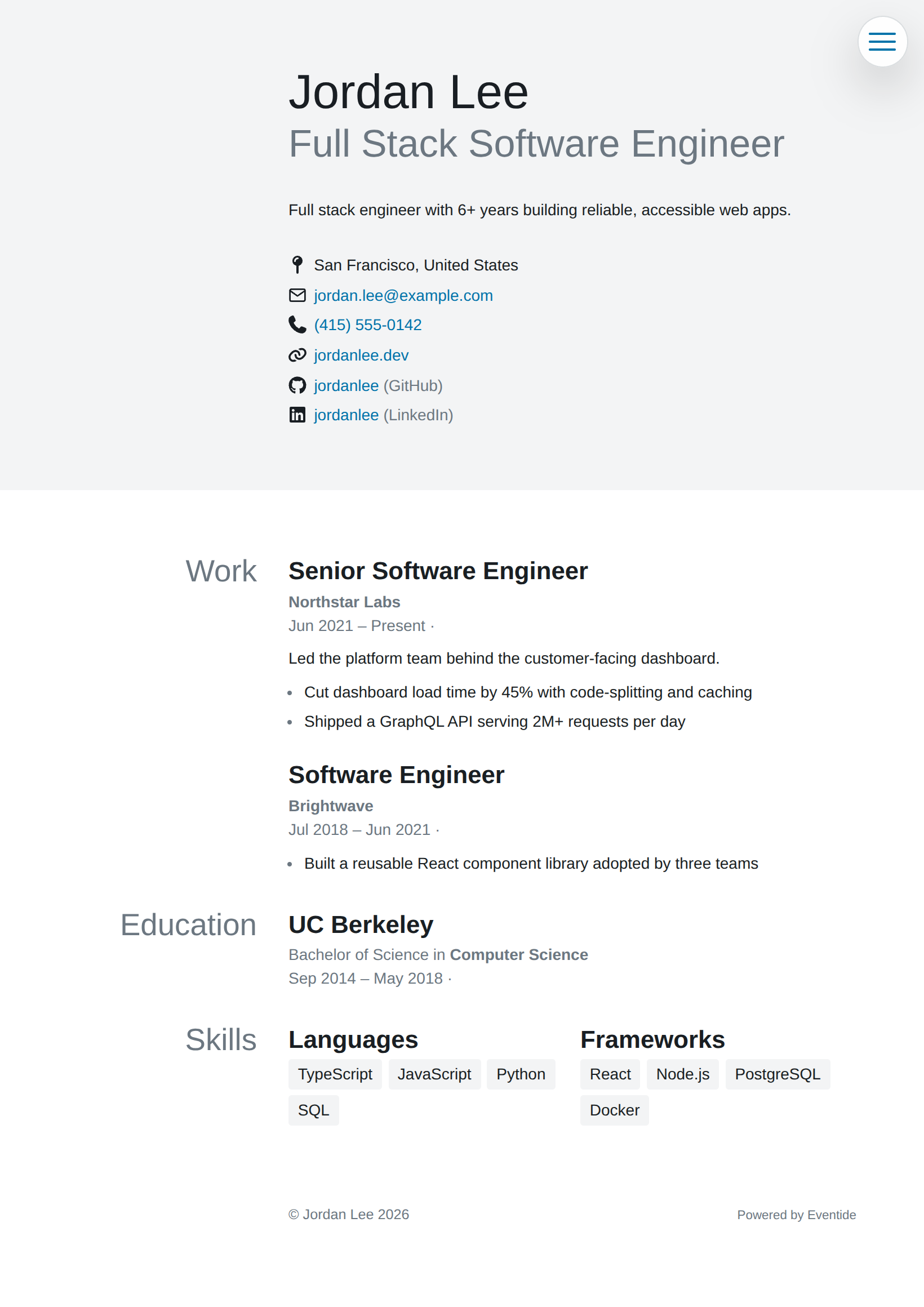
Task: Click the Powered by Eventide footer text
Action: [x=796, y=1215]
